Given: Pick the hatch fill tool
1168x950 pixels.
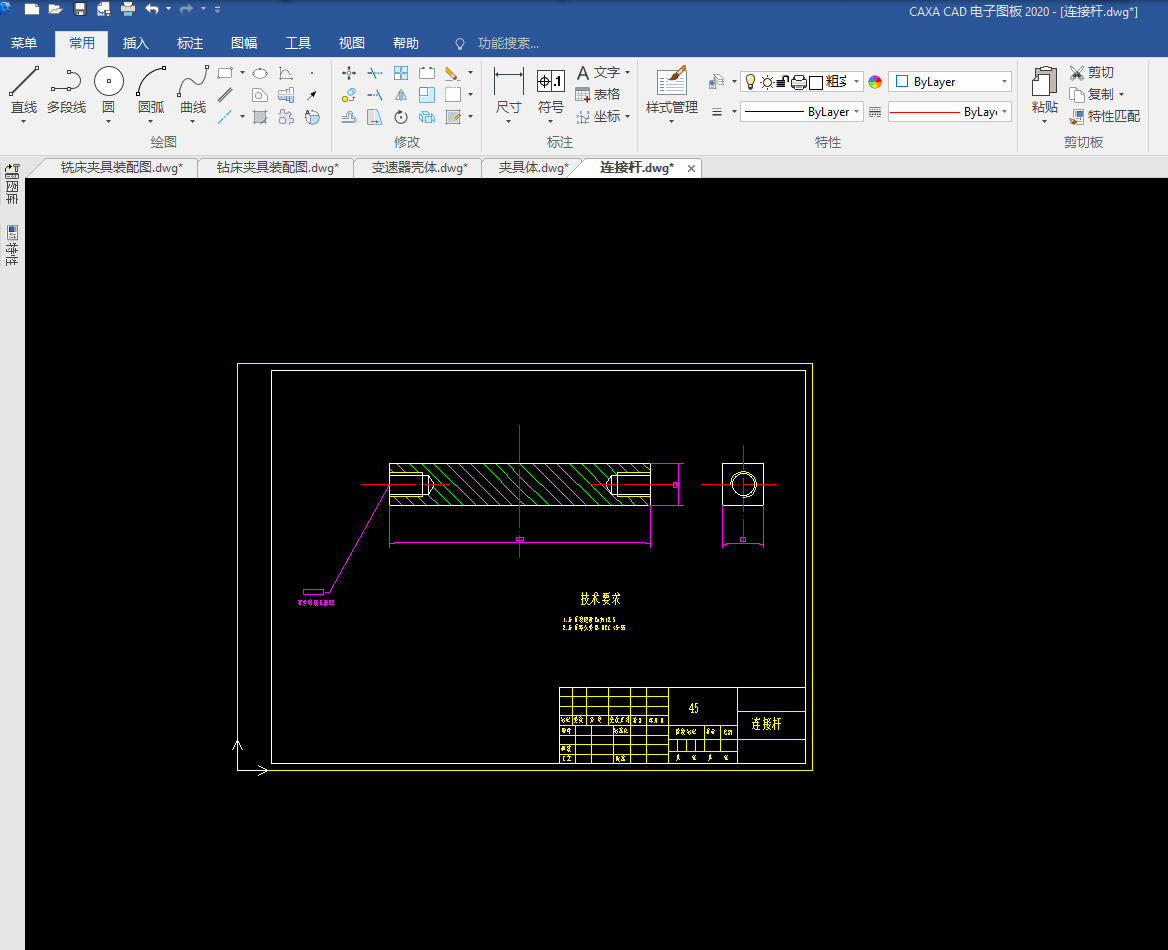Looking at the screenshot, I should click(x=259, y=117).
